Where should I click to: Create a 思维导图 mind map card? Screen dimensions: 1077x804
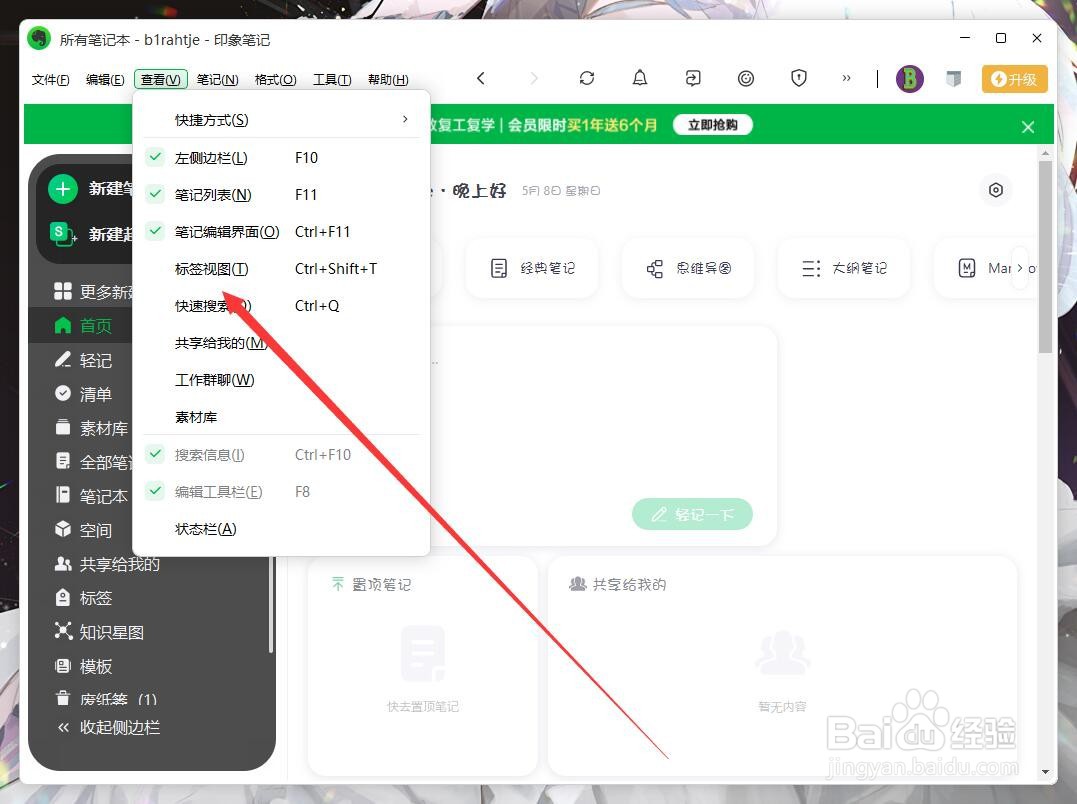tap(688, 268)
